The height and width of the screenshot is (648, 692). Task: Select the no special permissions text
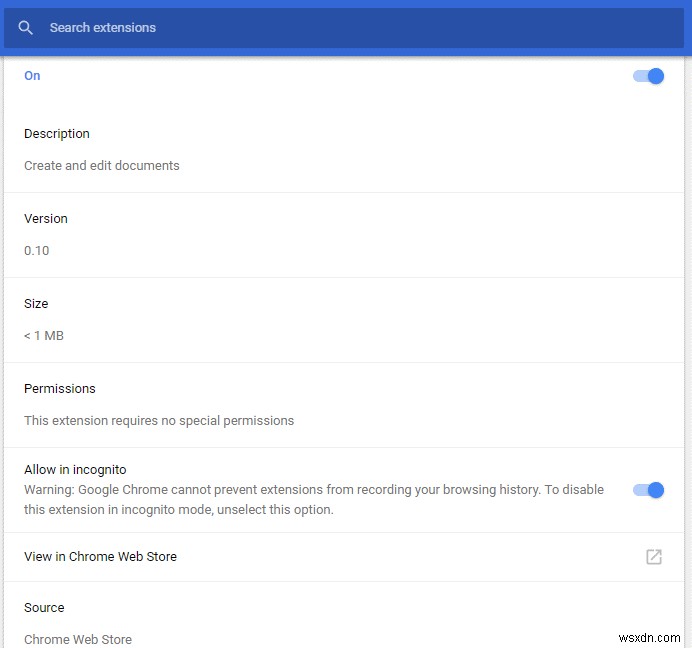[x=159, y=421]
